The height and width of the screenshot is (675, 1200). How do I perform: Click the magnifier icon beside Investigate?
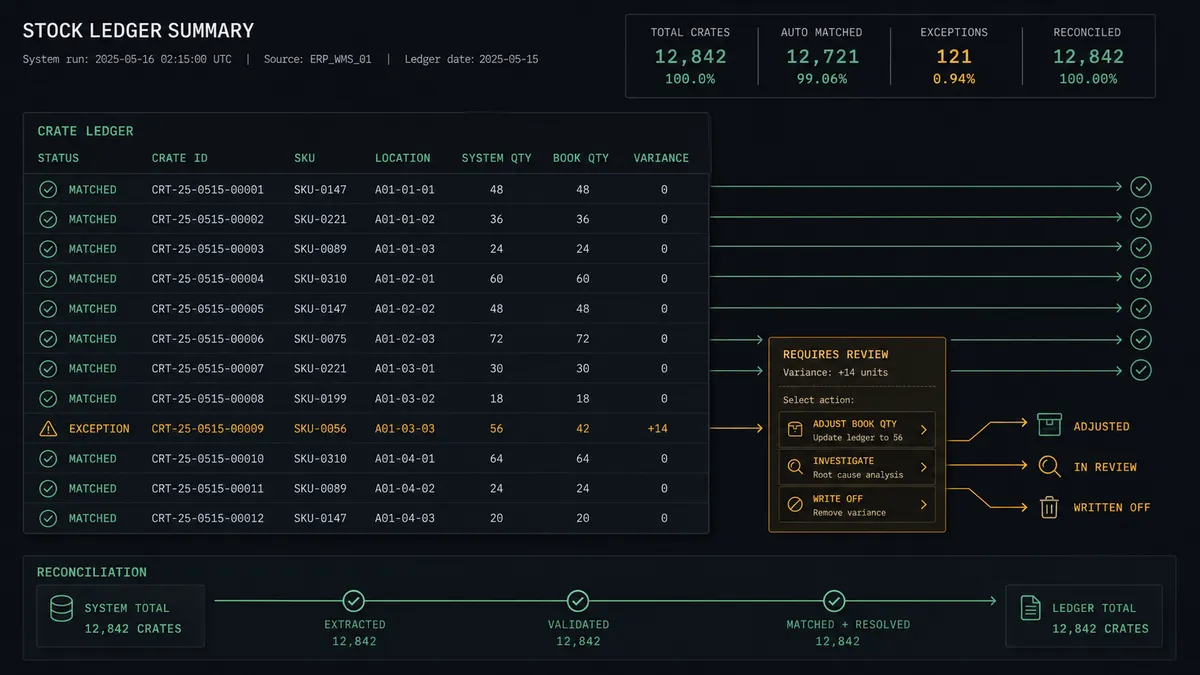click(795, 467)
